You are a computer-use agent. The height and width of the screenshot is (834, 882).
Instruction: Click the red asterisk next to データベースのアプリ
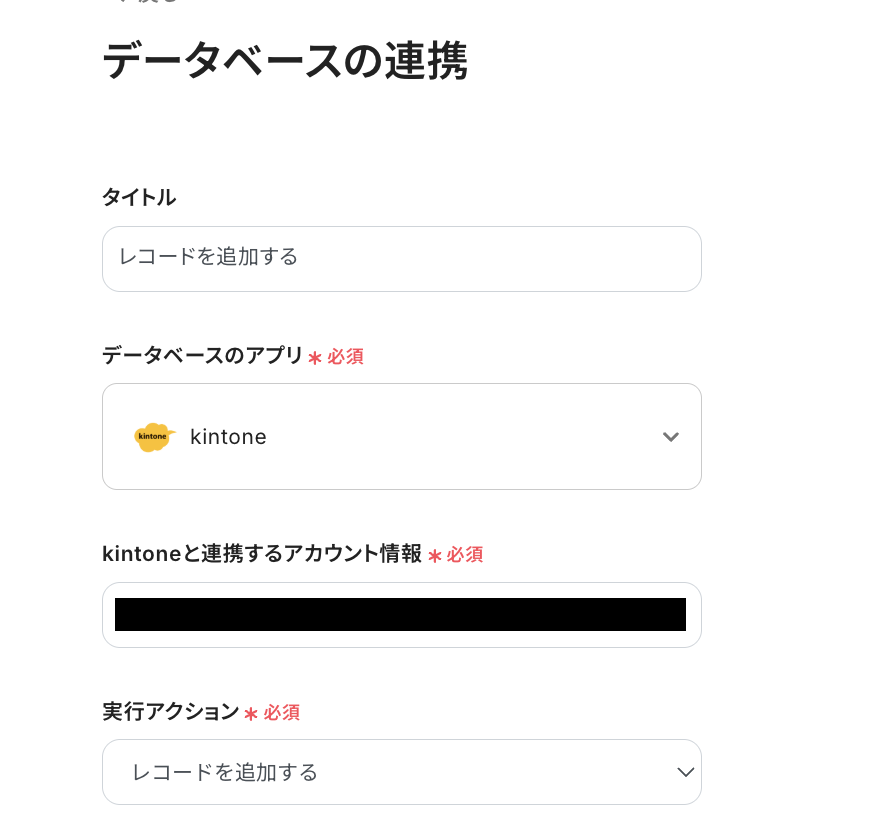coord(315,357)
